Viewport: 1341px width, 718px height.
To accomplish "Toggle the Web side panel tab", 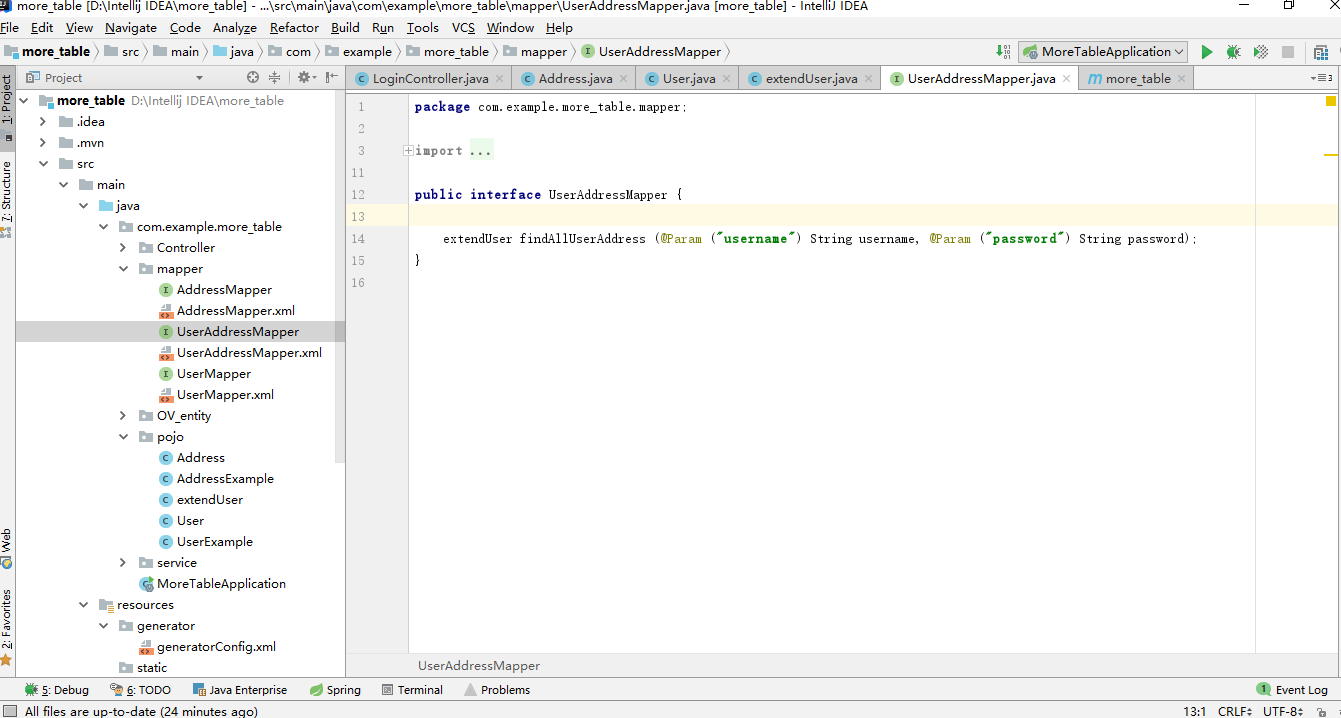I will click(x=7, y=548).
